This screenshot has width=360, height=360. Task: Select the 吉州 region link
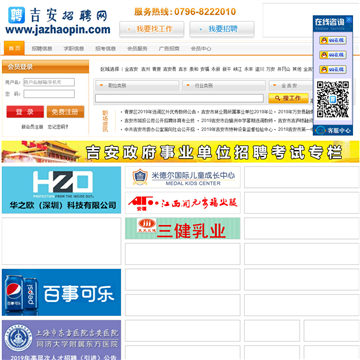tap(145, 69)
